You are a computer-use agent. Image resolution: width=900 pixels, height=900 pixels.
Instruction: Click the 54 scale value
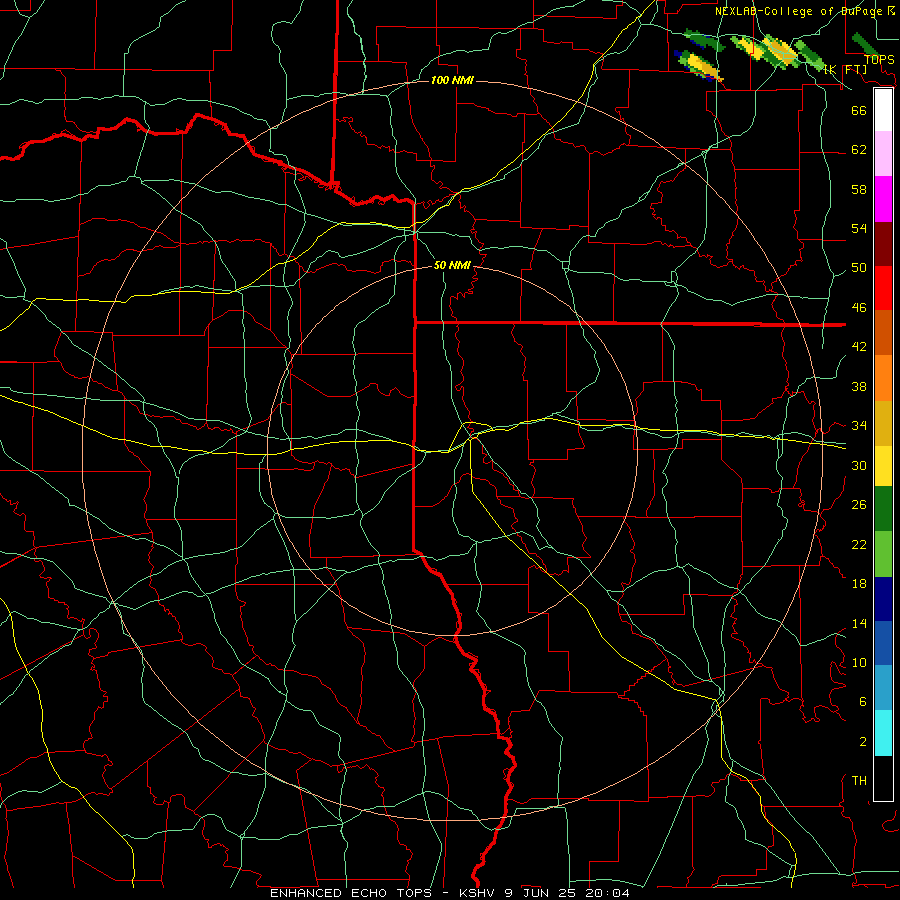(859, 228)
